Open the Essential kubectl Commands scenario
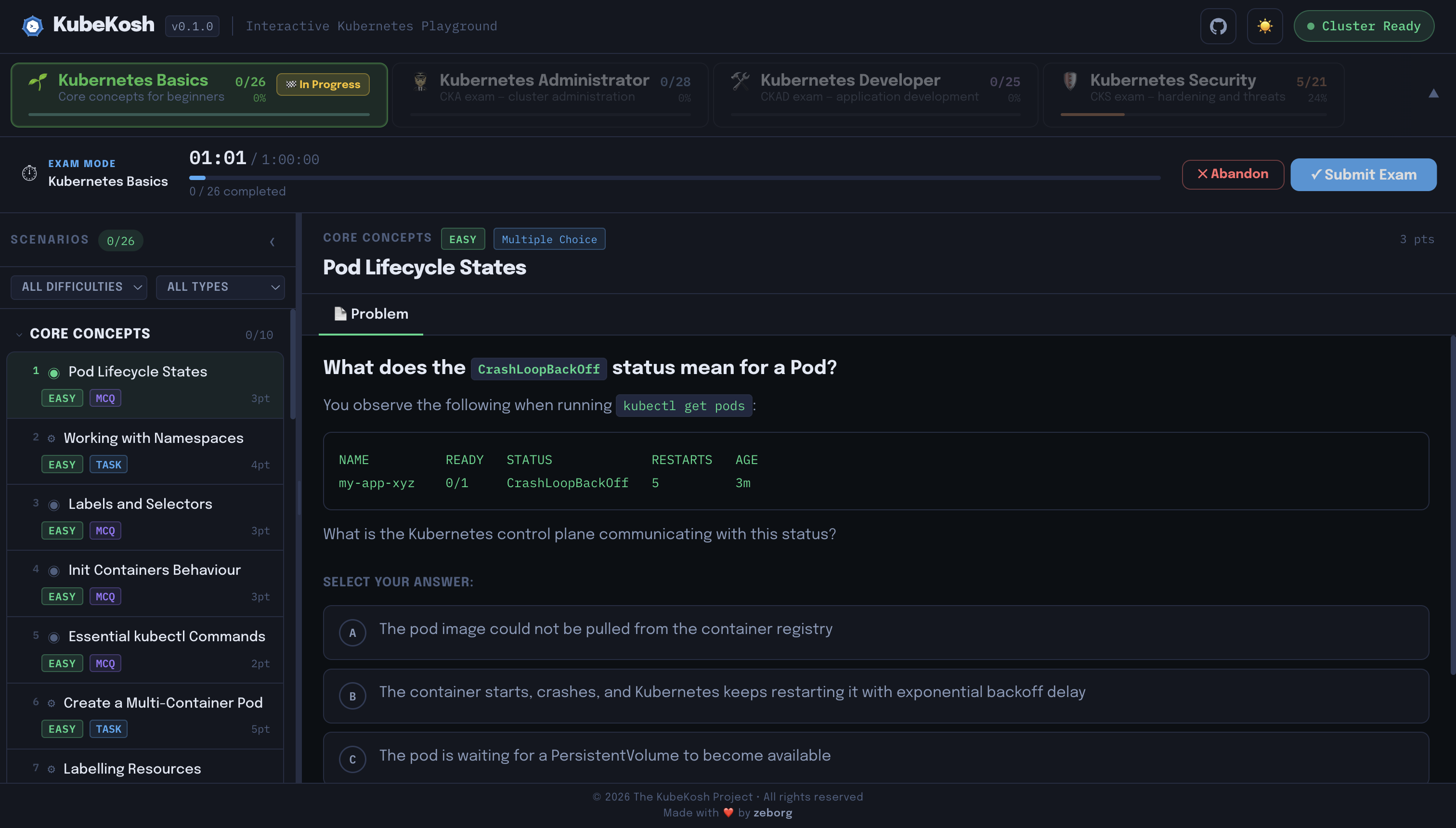The width and height of the screenshot is (1456, 828). [145, 650]
